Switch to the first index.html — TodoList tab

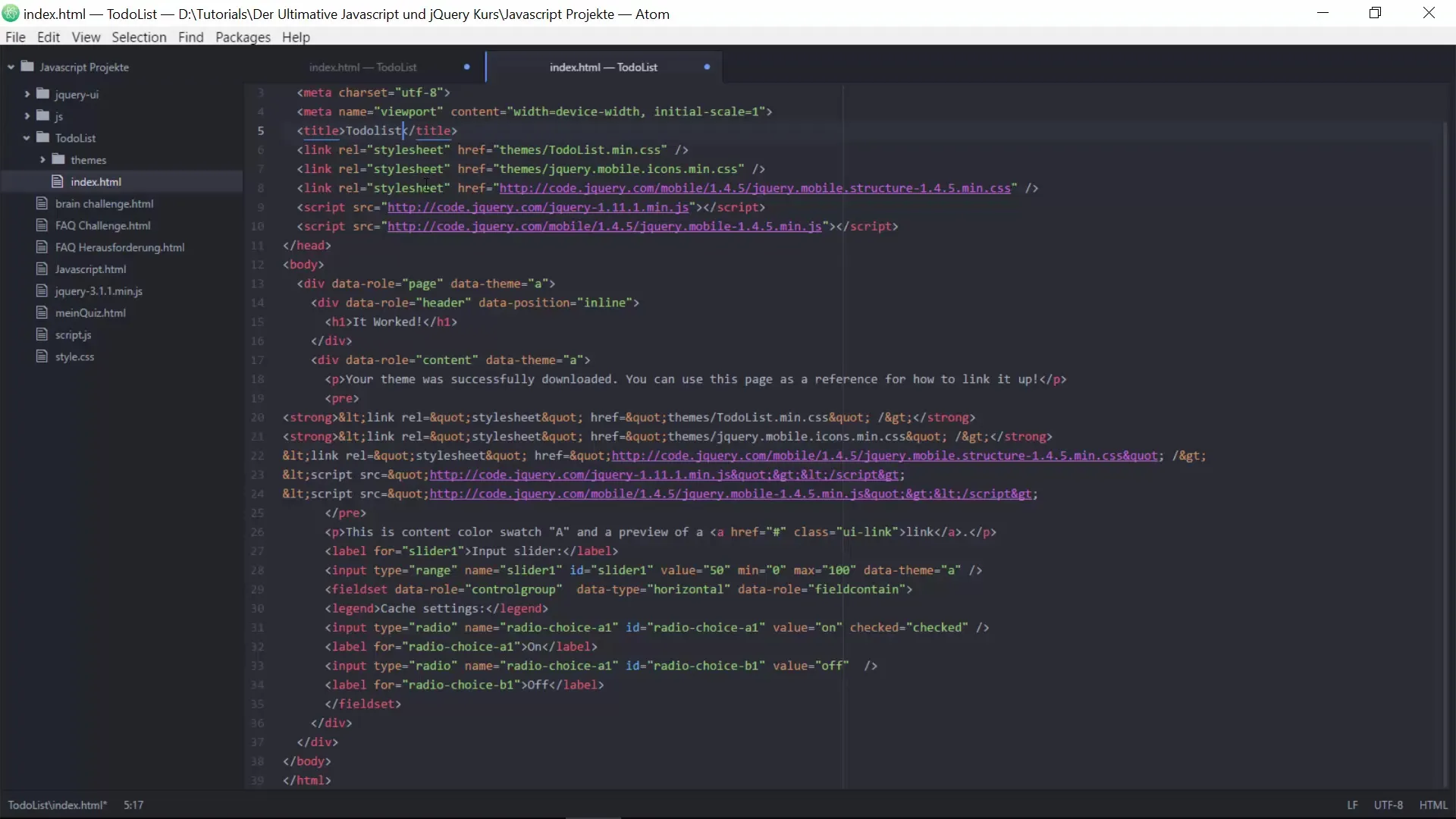363,67
